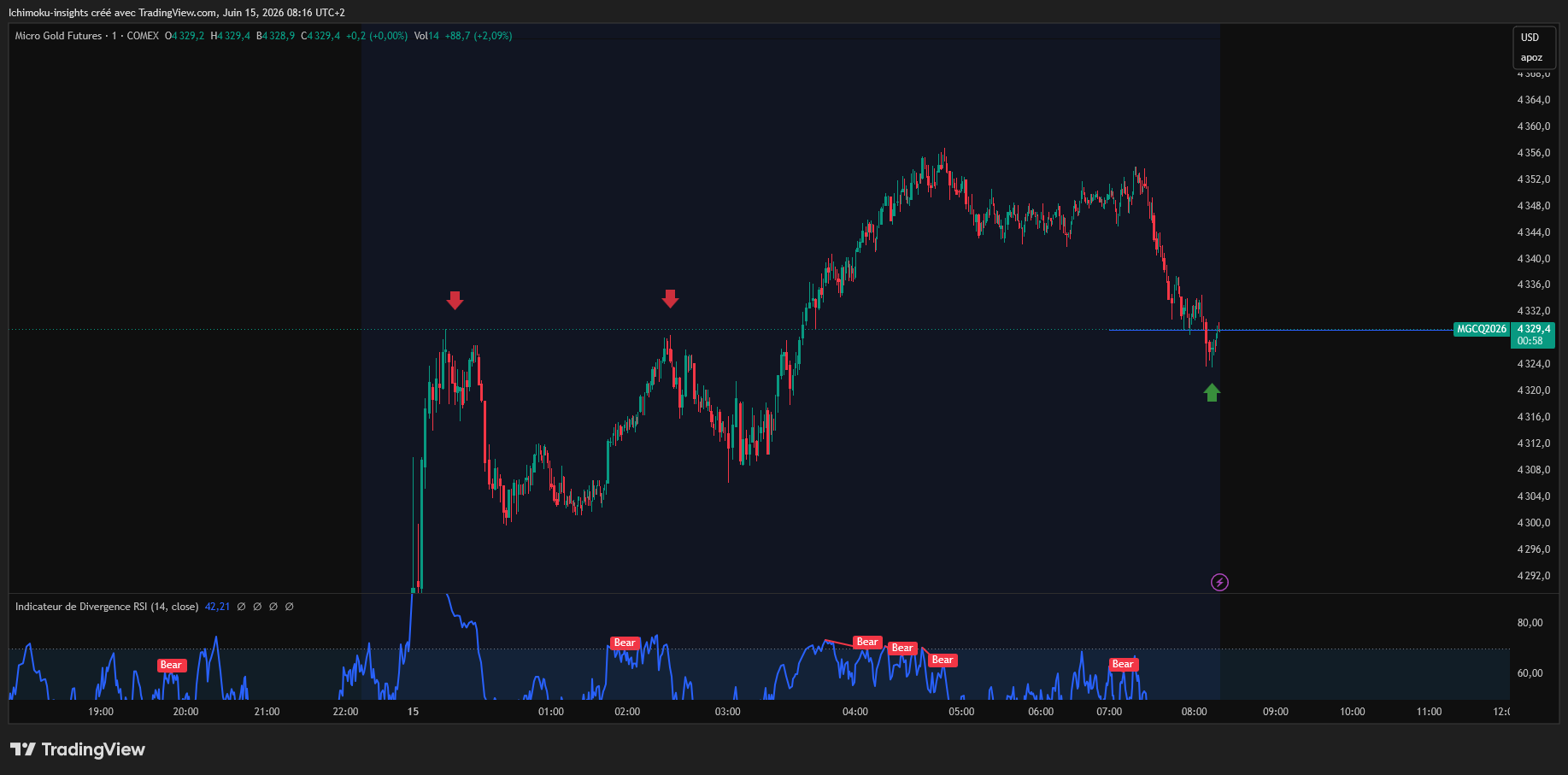The image size is (1568, 775).
Task: Click the TradingView logo
Action: (x=78, y=749)
